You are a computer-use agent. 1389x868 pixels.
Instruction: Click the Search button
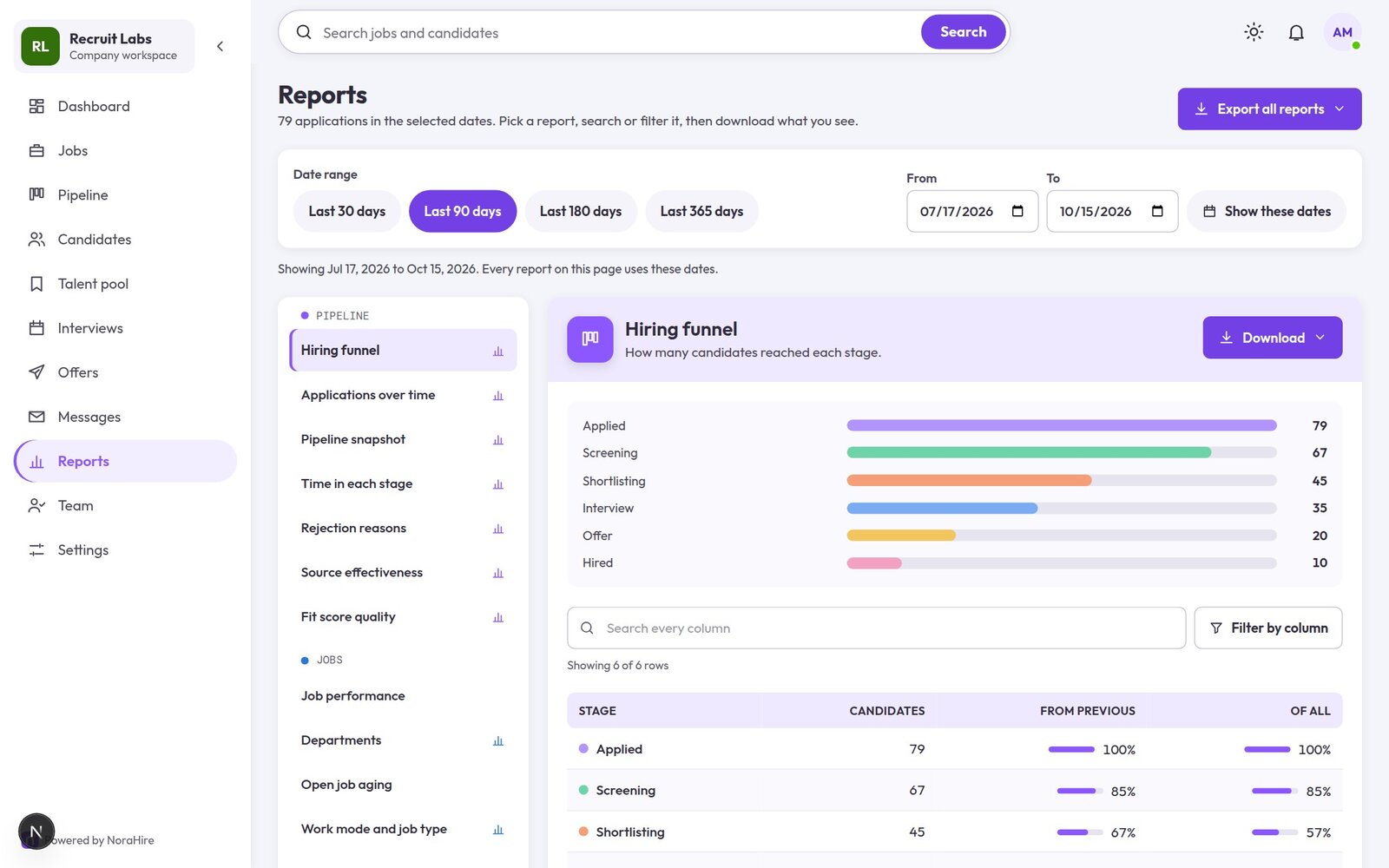(x=964, y=32)
